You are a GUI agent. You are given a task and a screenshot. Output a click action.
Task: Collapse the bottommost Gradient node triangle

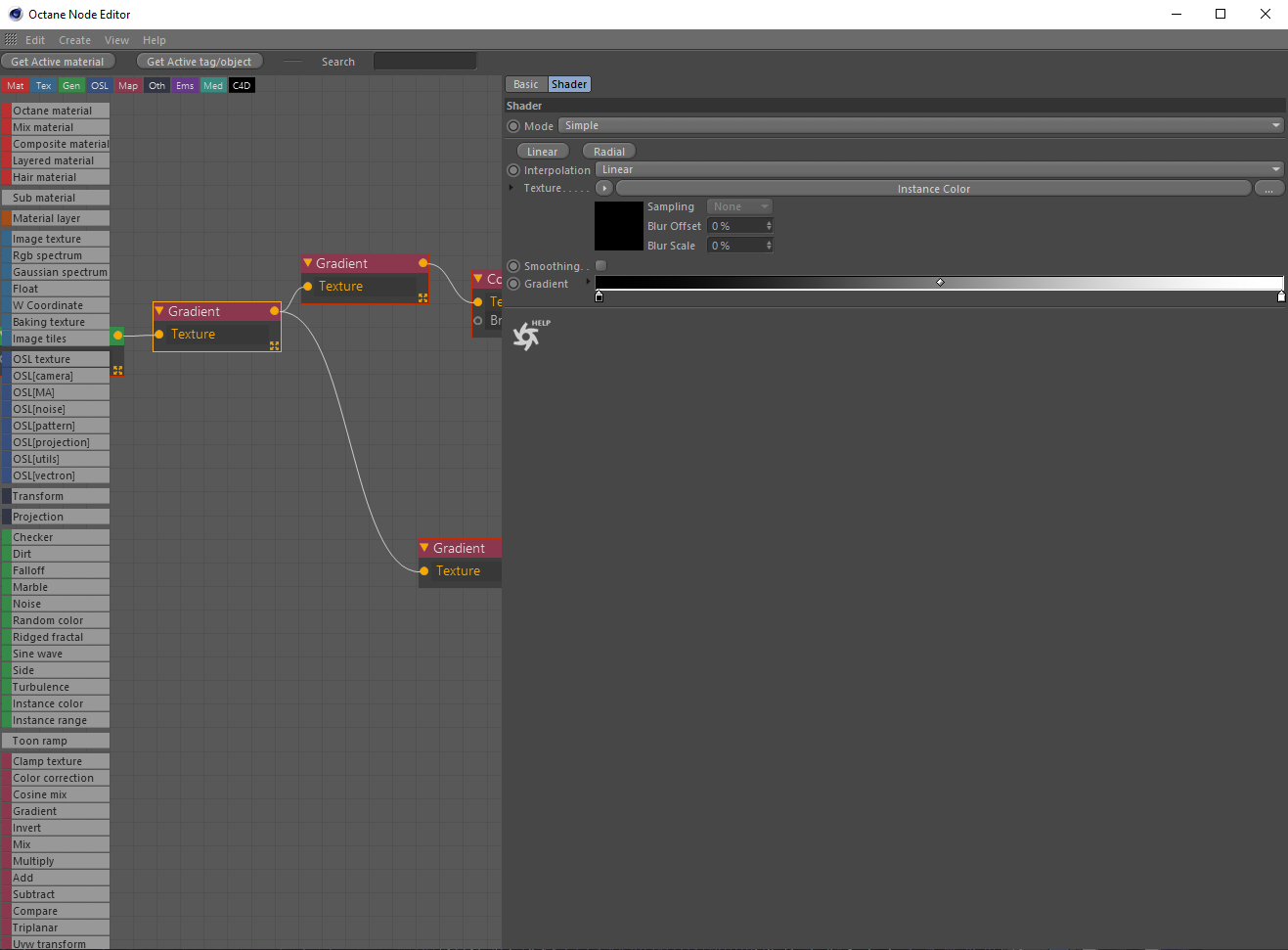coord(424,548)
